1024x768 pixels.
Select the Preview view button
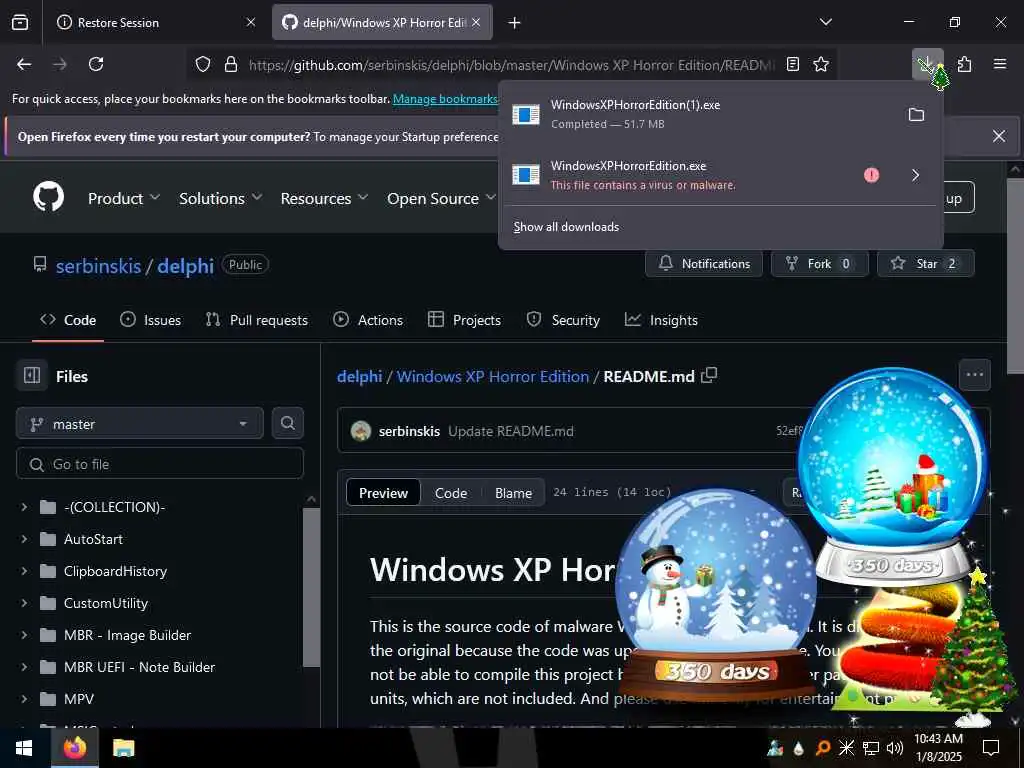click(x=383, y=493)
